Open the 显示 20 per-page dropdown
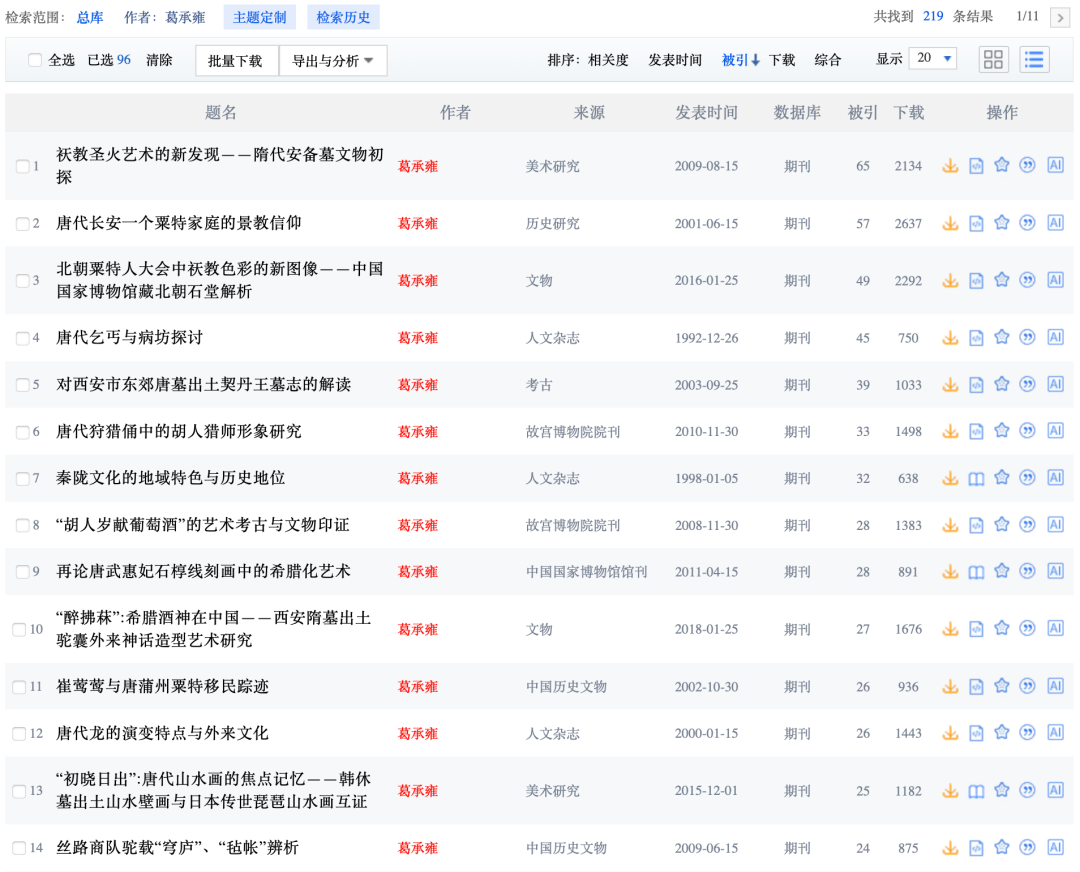Image resolution: width=1080 pixels, height=872 pixels. point(933,59)
